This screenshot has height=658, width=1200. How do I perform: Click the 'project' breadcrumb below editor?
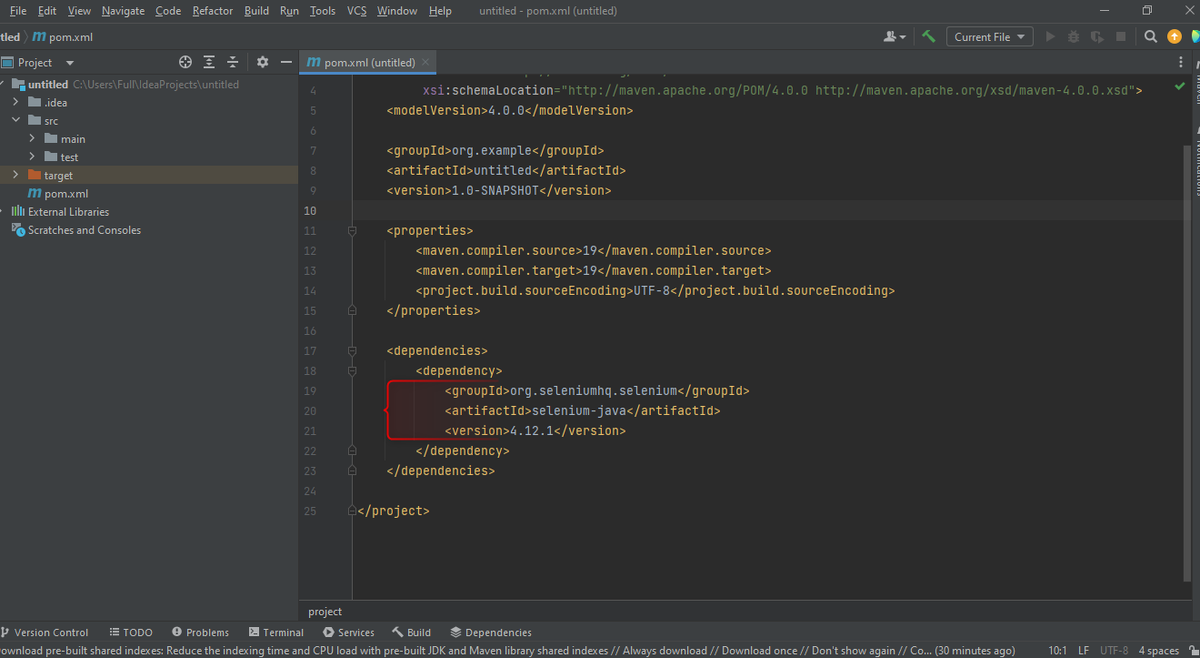click(x=325, y=611)
